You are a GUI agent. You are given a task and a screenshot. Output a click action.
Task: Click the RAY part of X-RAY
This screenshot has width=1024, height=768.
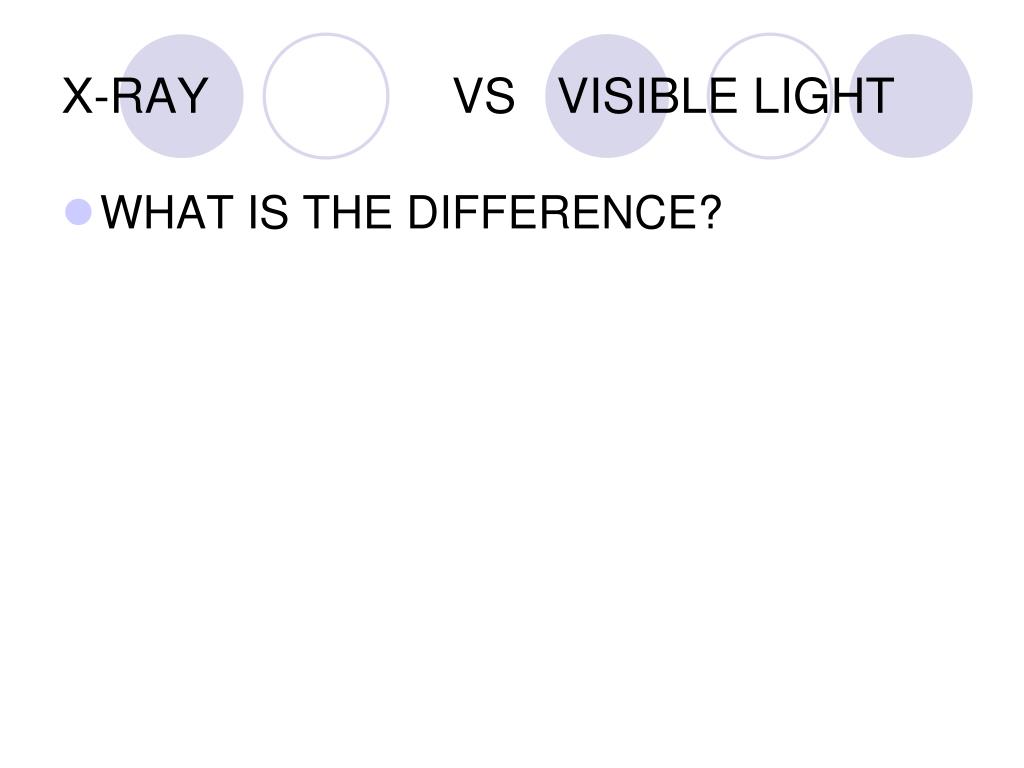[159, 96]
